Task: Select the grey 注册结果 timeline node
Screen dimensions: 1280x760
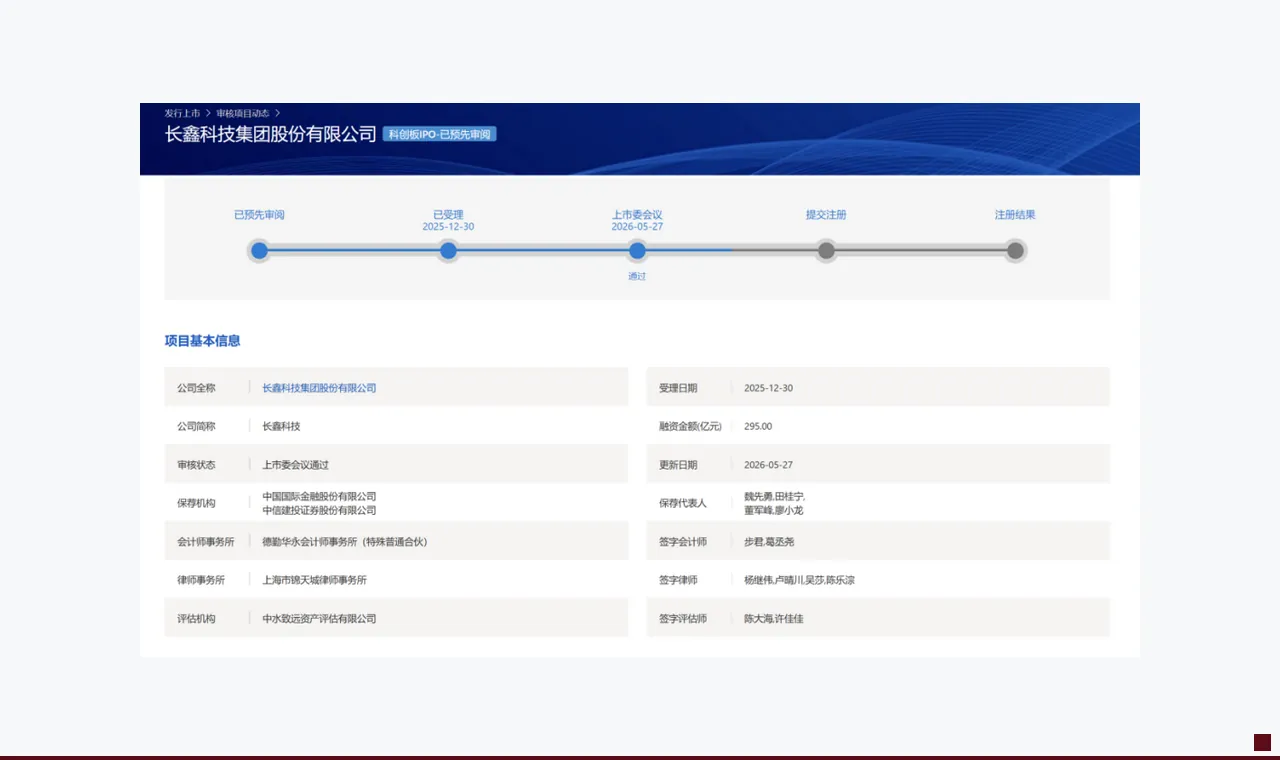Action: click(x=1015, y=251)
